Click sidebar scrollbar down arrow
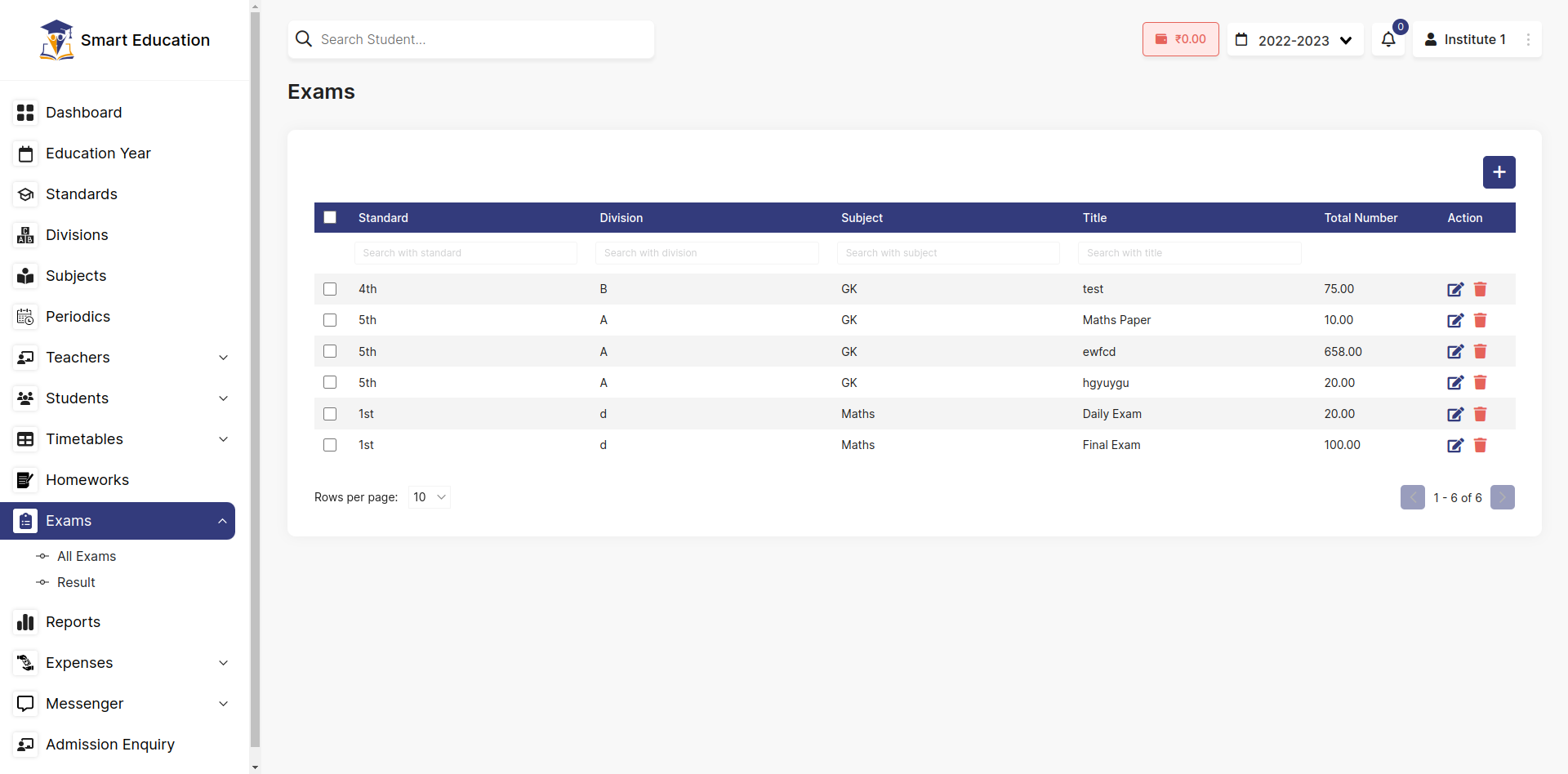Image resolution: width=1568 pixels, height=774 pixels. coord(255,767)
